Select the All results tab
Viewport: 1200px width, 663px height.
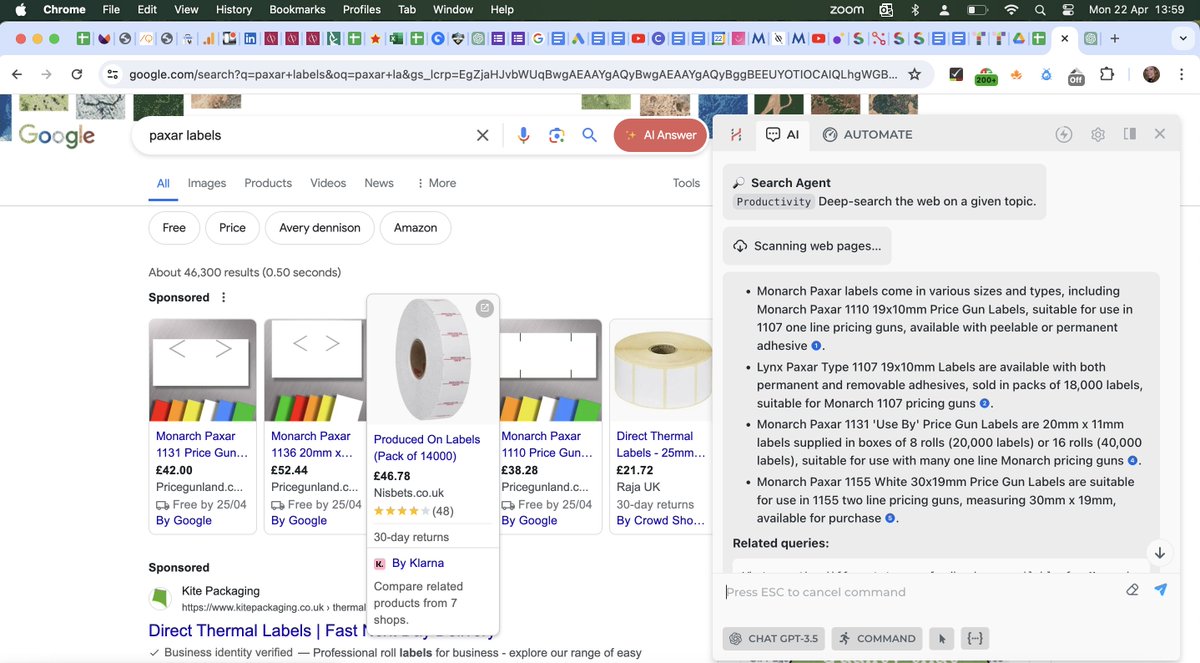click(x=163, y=183)
